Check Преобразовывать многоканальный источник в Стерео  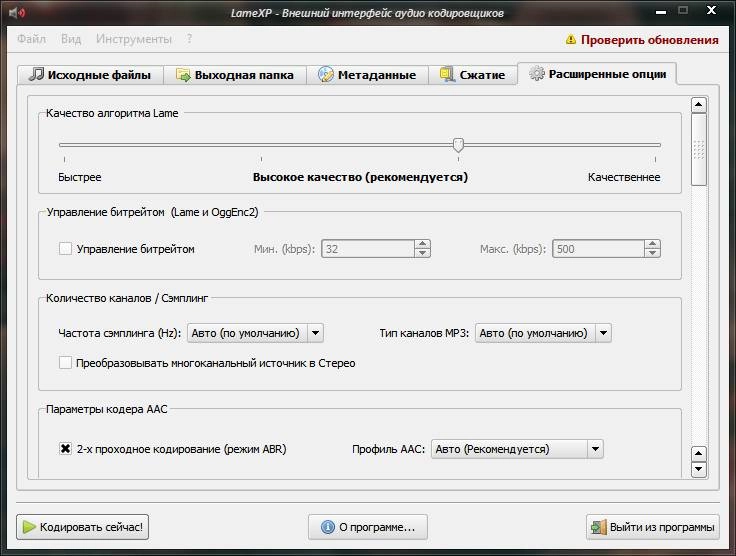pyautogui.click(x=65, y=363)
